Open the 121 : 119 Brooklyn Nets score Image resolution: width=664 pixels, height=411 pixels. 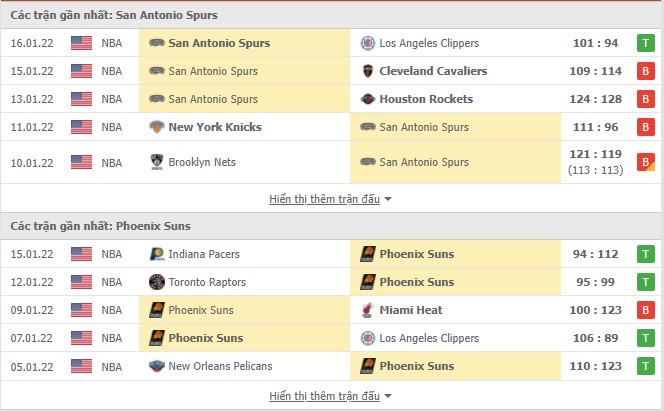click(x=595, y=154)
